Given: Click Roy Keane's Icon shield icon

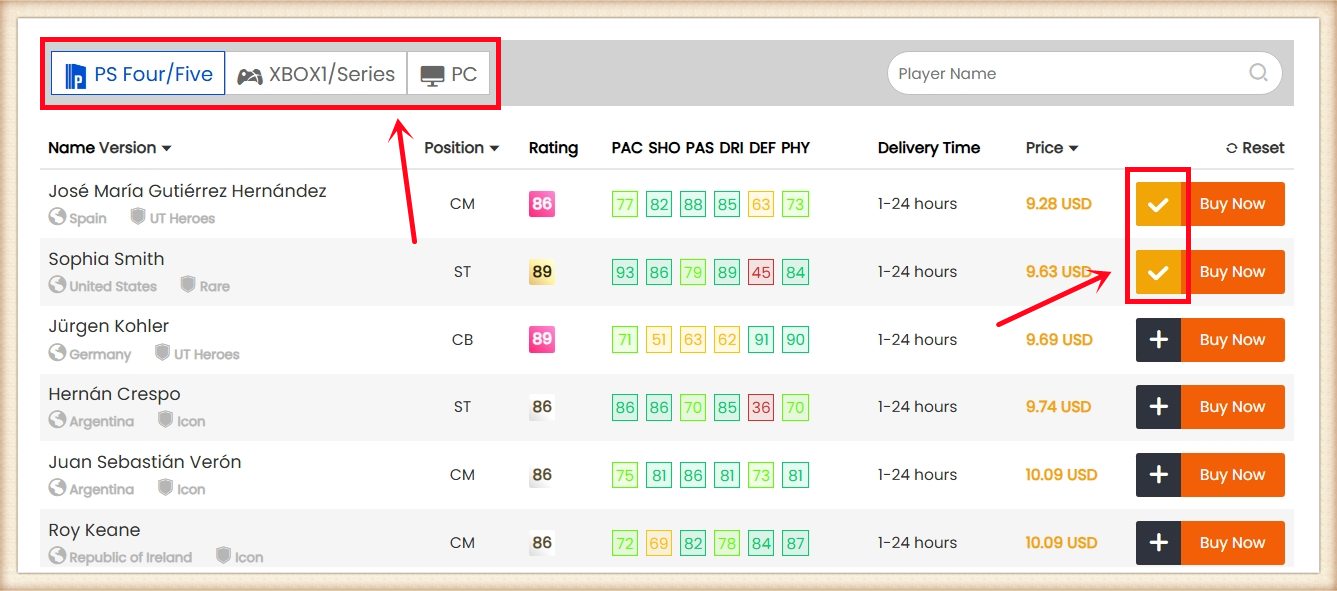Looking at the screenshot, I should point(223,556).
